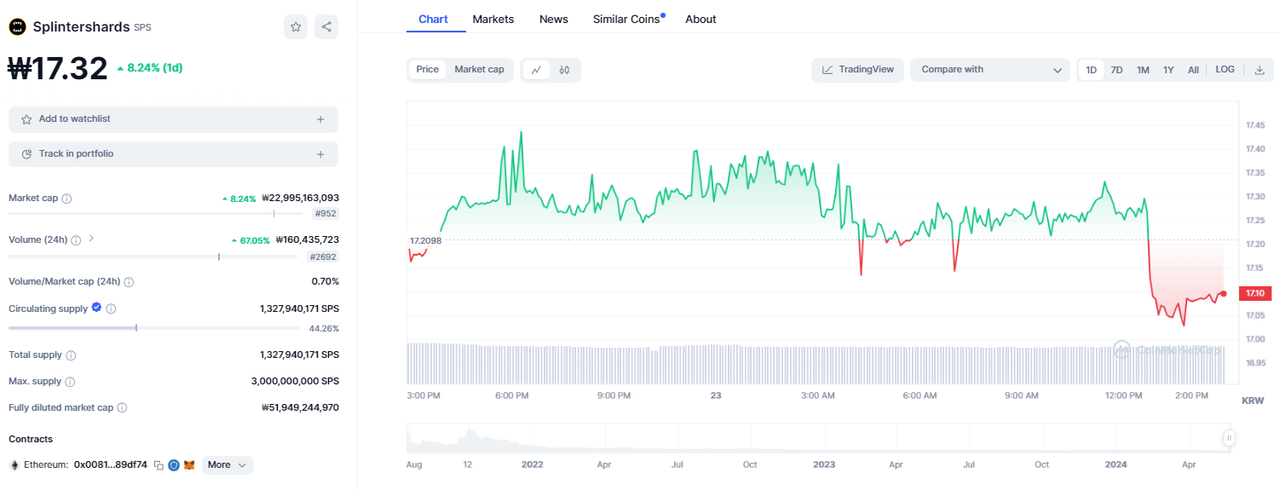Open the About tab
The image size is (1280, 490).
click(701, 19)
